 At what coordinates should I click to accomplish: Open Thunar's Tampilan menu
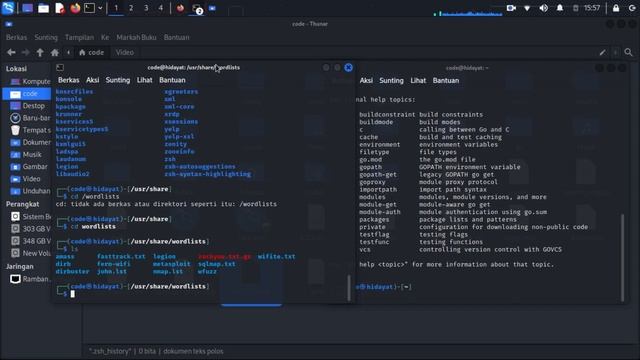(x=79, y=37)
